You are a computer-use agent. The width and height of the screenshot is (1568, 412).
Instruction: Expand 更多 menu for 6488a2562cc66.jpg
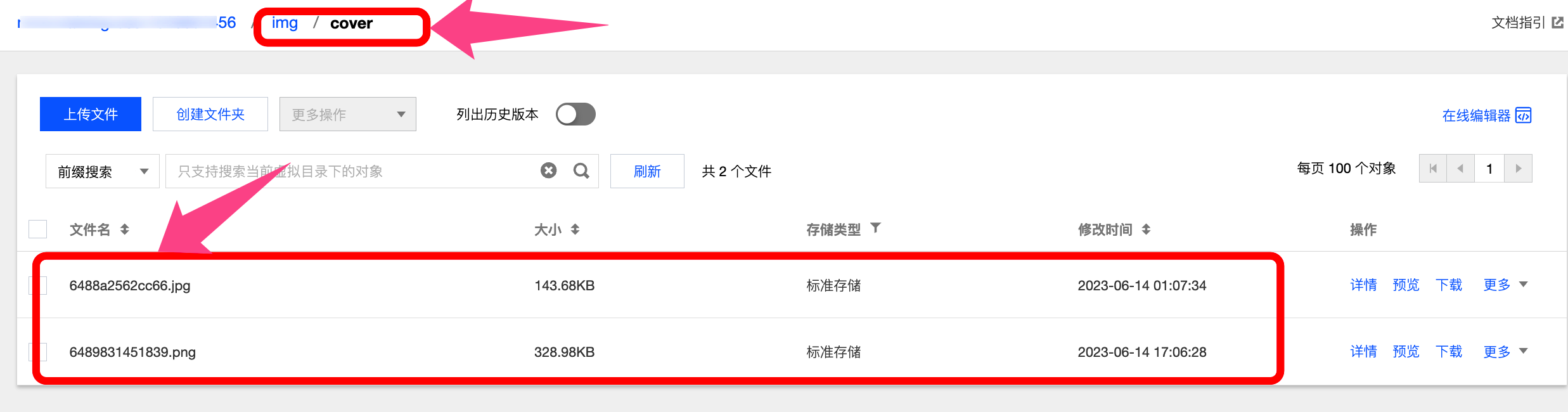(x=1505, y=285)
